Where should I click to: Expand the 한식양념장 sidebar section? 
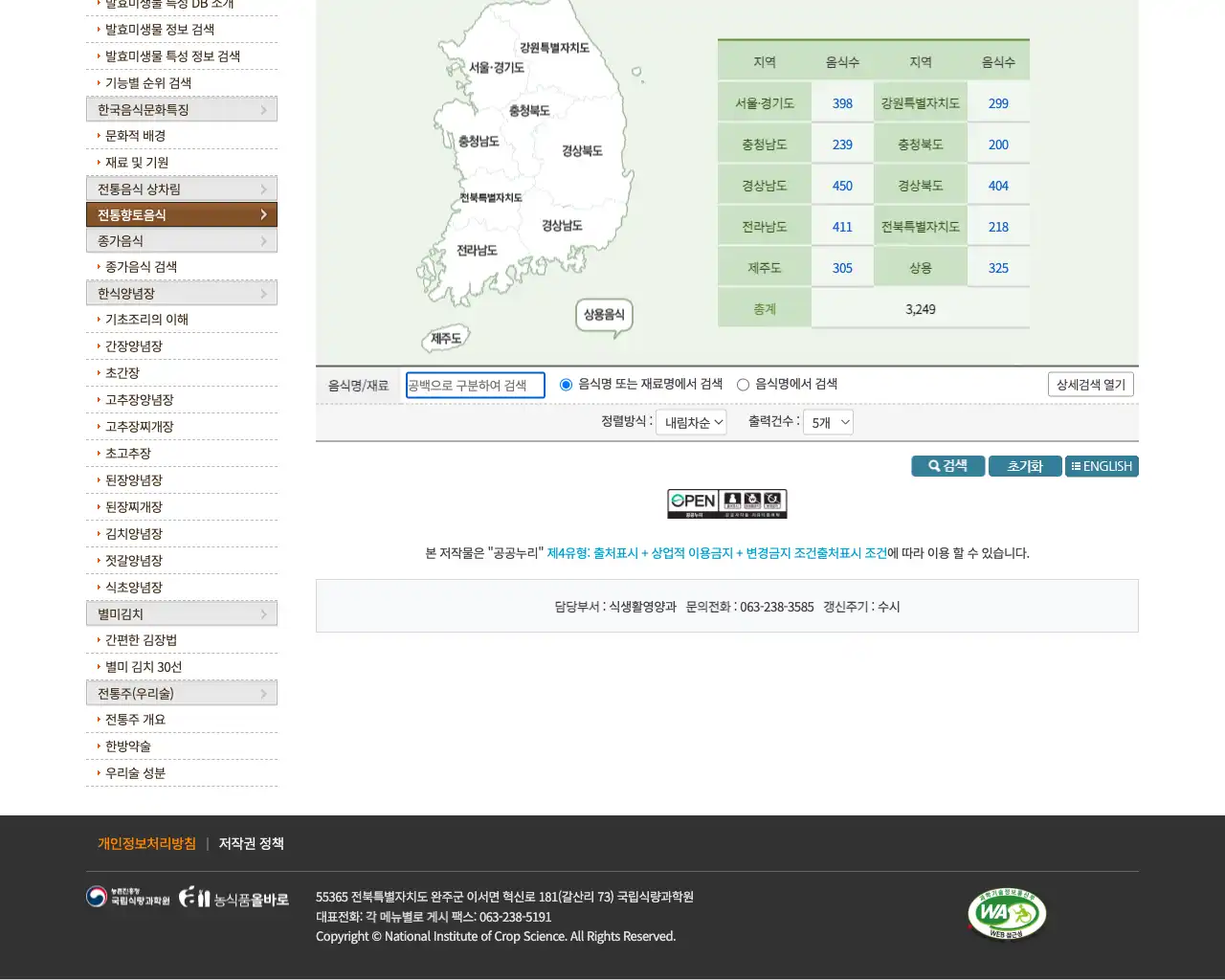(x=181, y=292)
